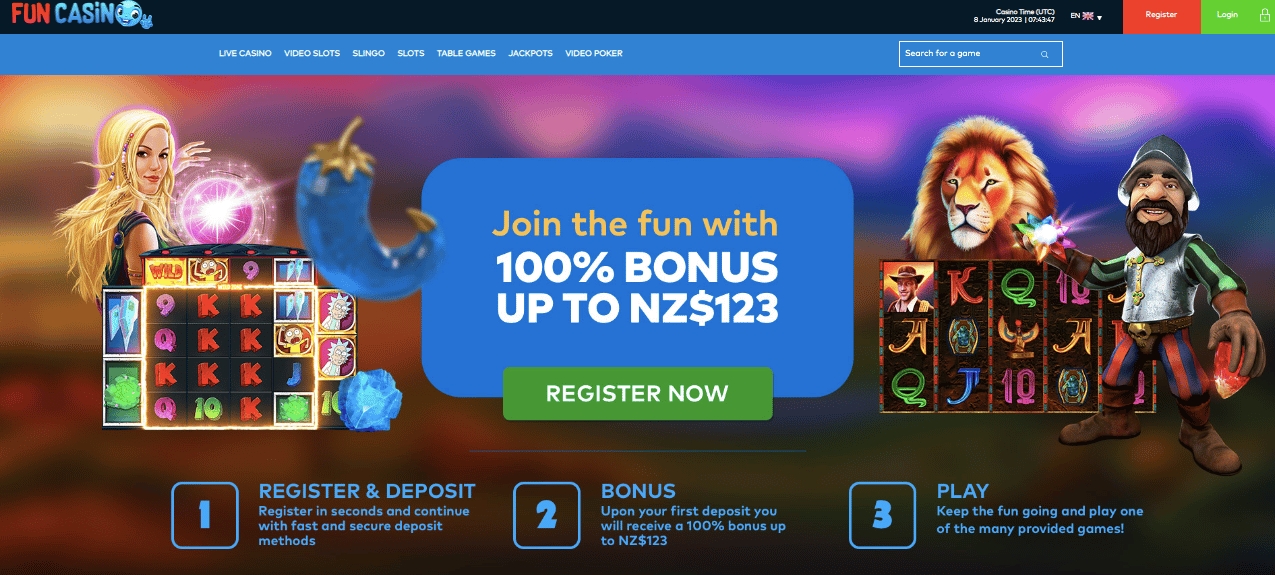Expand the EN language dropdown
Viewport: 1275px width, 575px height.
[1087, 16]
